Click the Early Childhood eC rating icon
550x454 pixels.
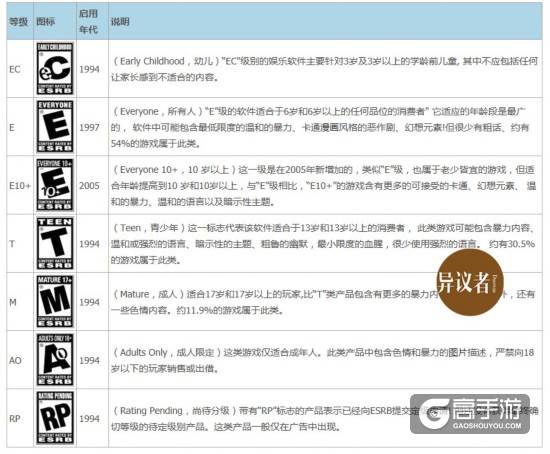pyautogui.click(x=55, y=68)
